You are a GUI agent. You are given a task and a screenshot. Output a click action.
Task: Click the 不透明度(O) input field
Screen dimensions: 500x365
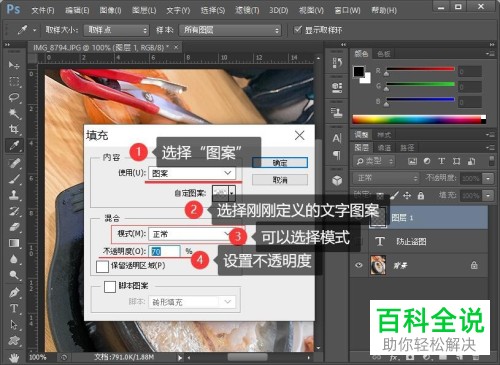click(x=164, y=252)
